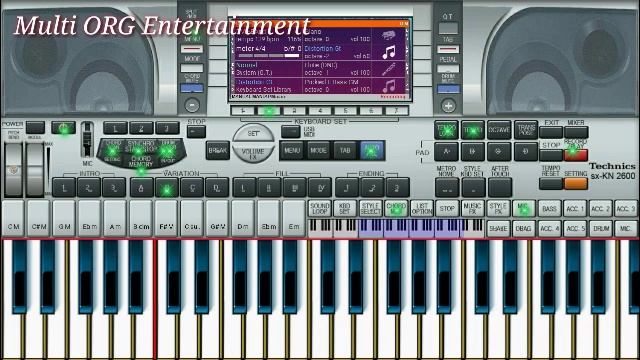Screen dimensions: 640x360
Task: Toggle the AFTER TOUCH button
Action: click(500, 188)
